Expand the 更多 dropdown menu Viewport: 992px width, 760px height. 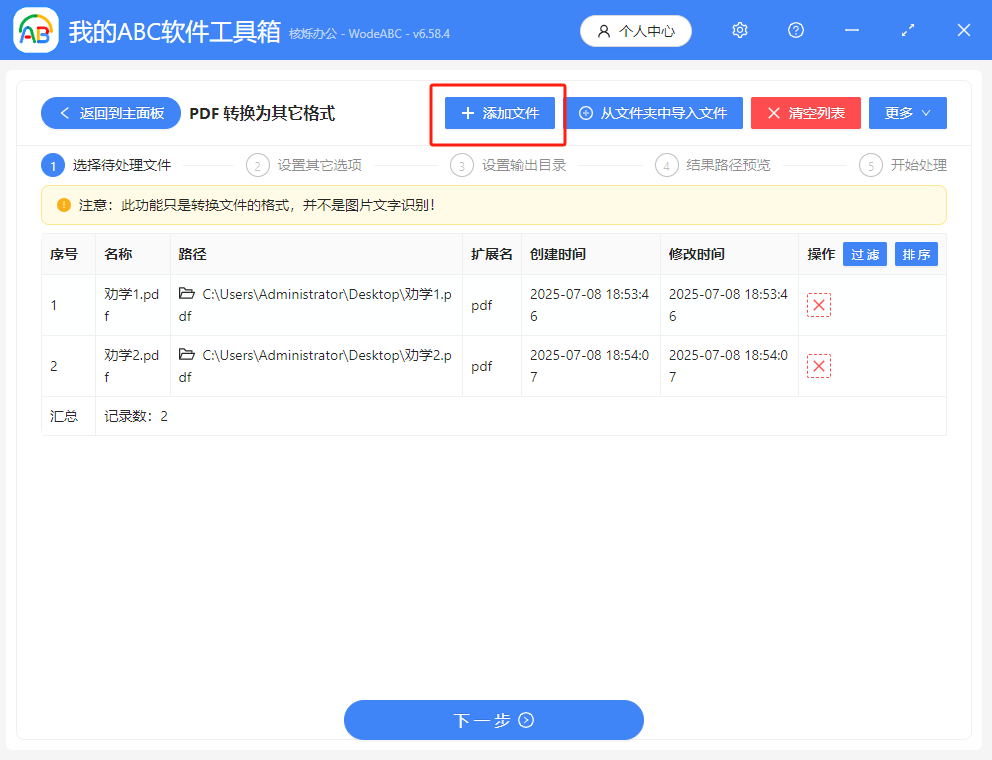click(x=907, y=112)
